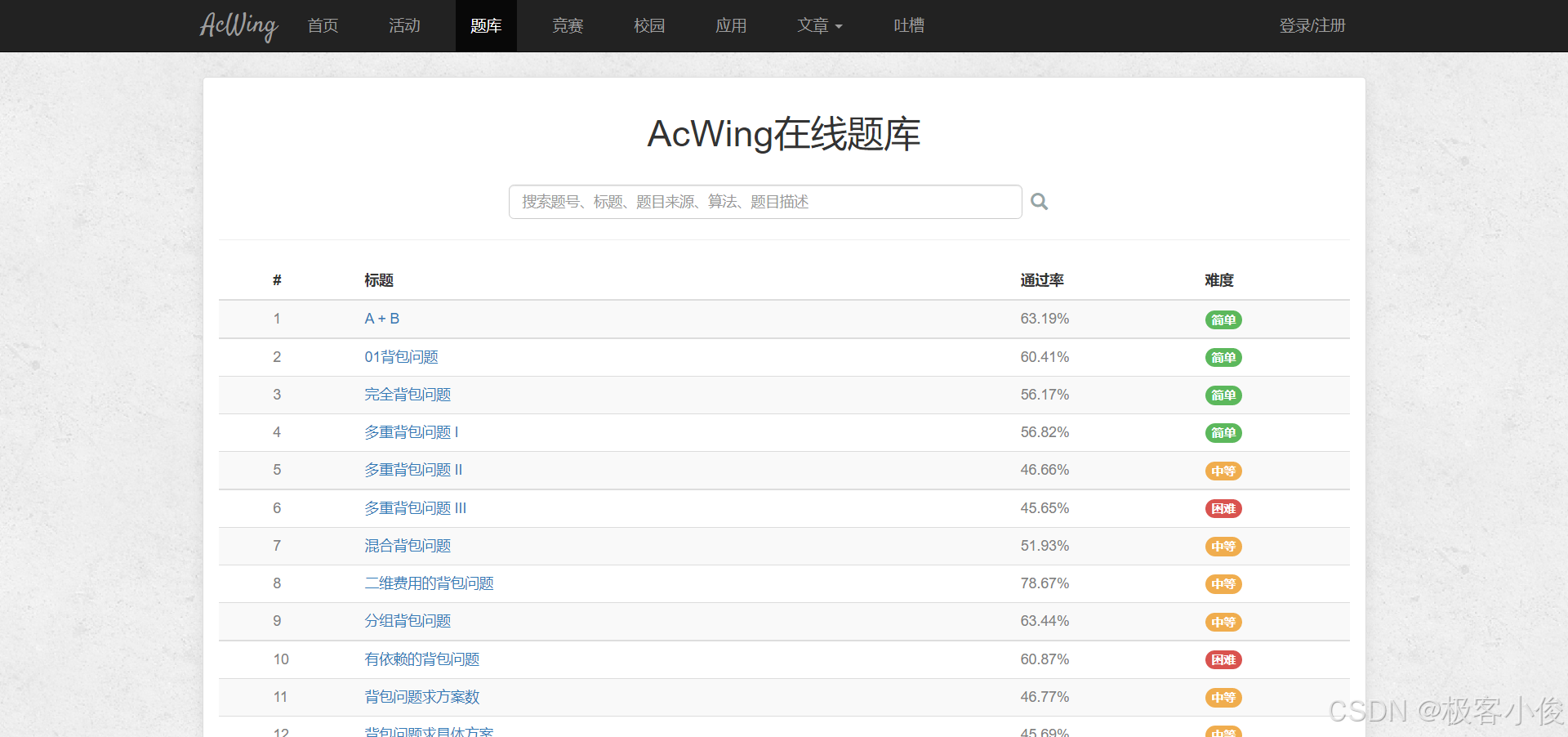The width and height of the screenshot is (1568, 737).
Task: Click 困难 badge in 有依赖的背包问题 row
Action: point(1223,660)
